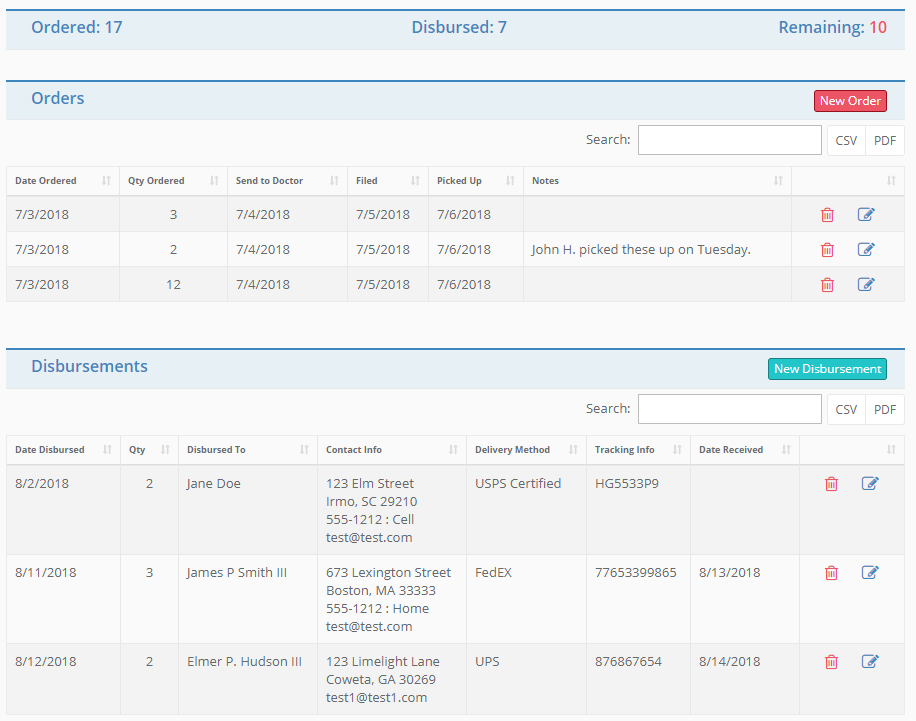The image size is (916, 721).
Task: Create a New Disbursement
Action: point(827,368)
